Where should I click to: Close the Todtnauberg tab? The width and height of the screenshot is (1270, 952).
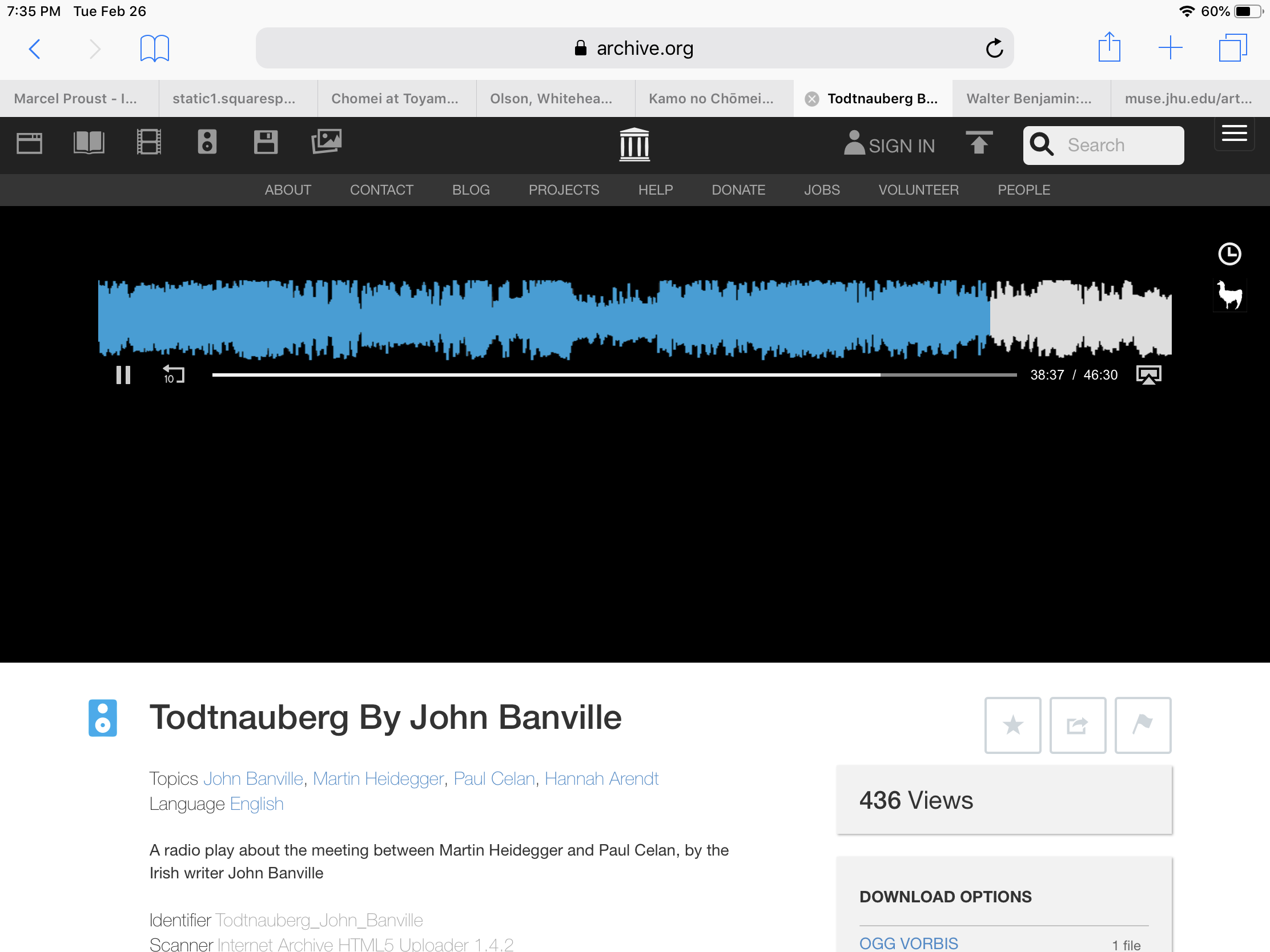click(x=812, y=99)
